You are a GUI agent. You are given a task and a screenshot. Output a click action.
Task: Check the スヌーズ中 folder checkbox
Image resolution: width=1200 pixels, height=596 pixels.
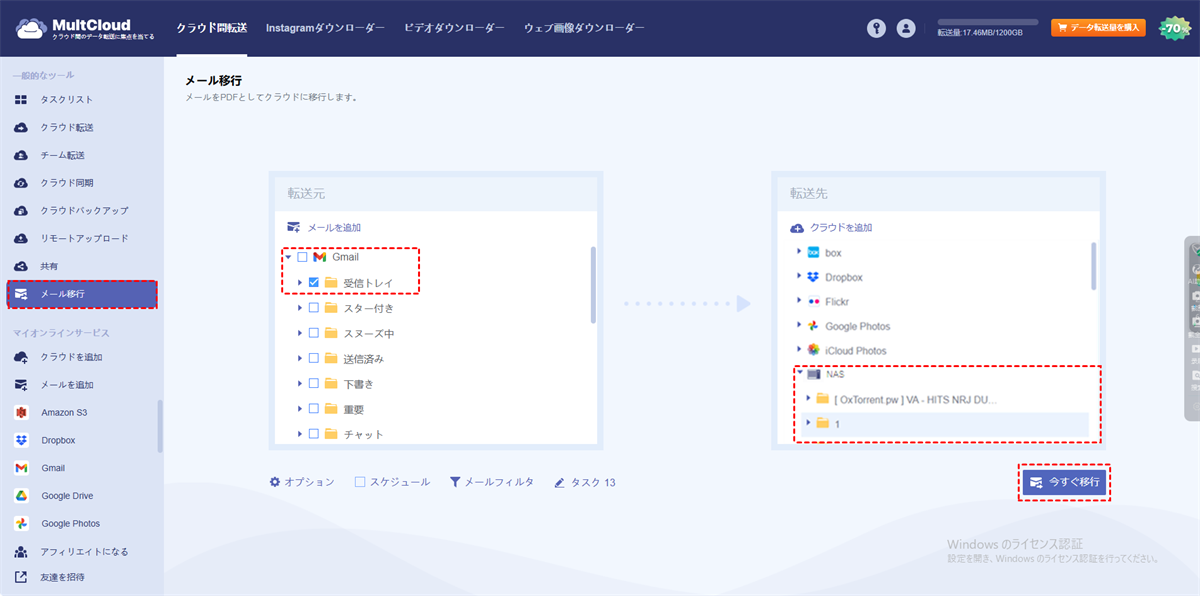[314, 333]
